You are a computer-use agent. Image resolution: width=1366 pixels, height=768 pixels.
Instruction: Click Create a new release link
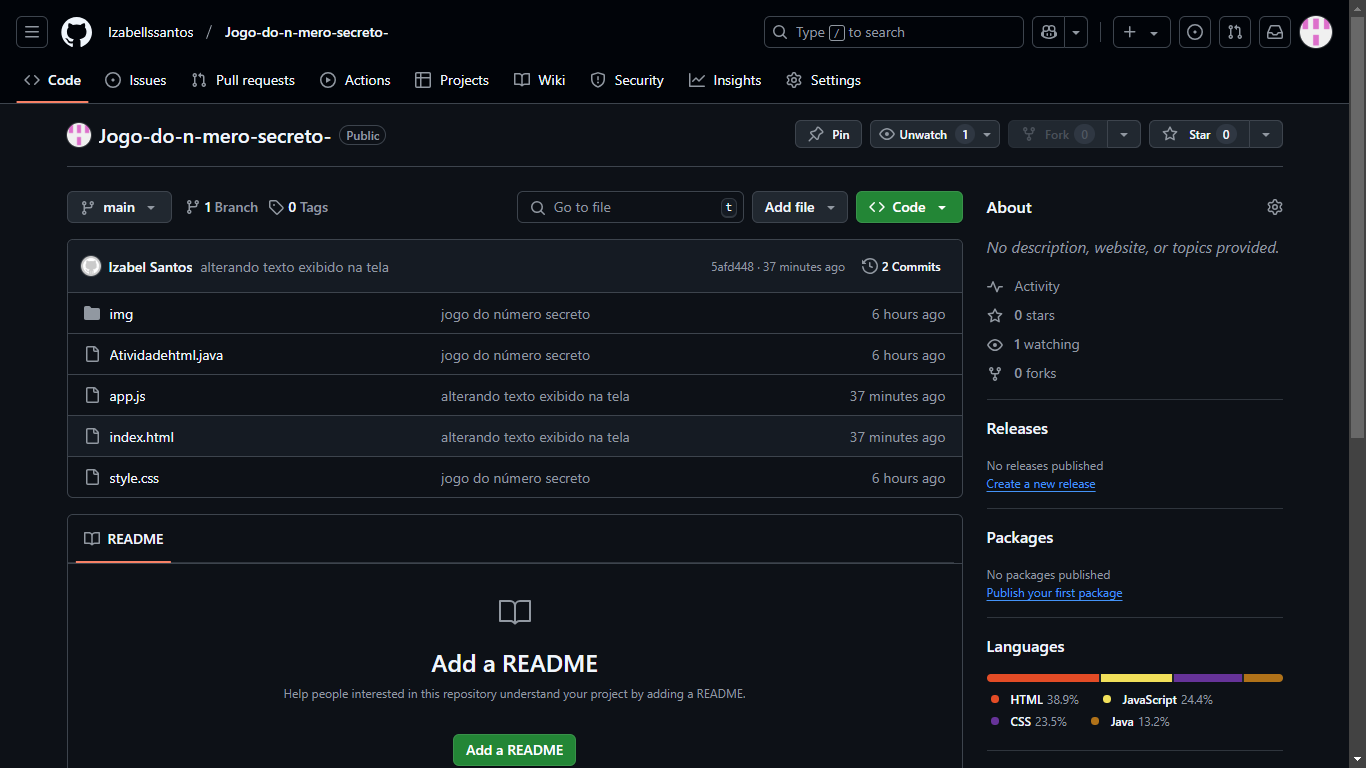click(x=1040, y=484)
